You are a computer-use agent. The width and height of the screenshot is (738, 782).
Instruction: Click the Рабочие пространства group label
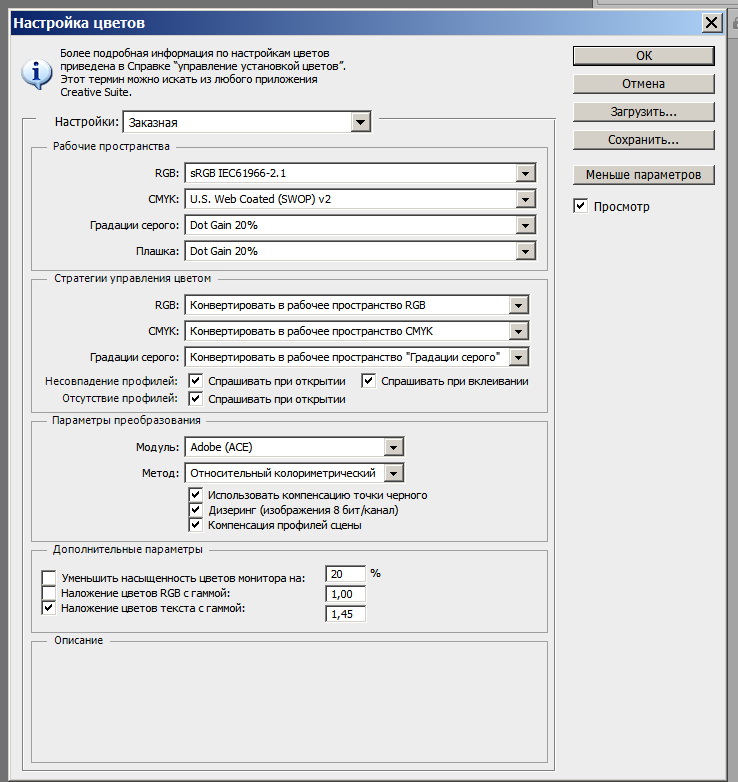[x=111, y=146]
